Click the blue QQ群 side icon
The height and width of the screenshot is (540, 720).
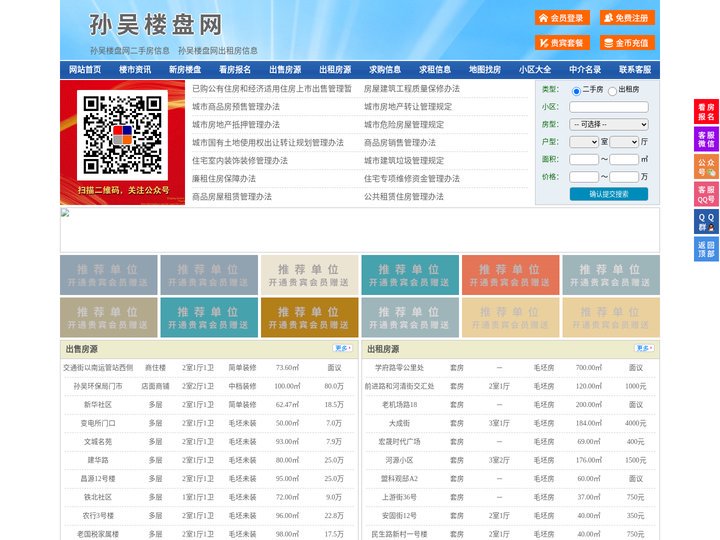[706, 222]
